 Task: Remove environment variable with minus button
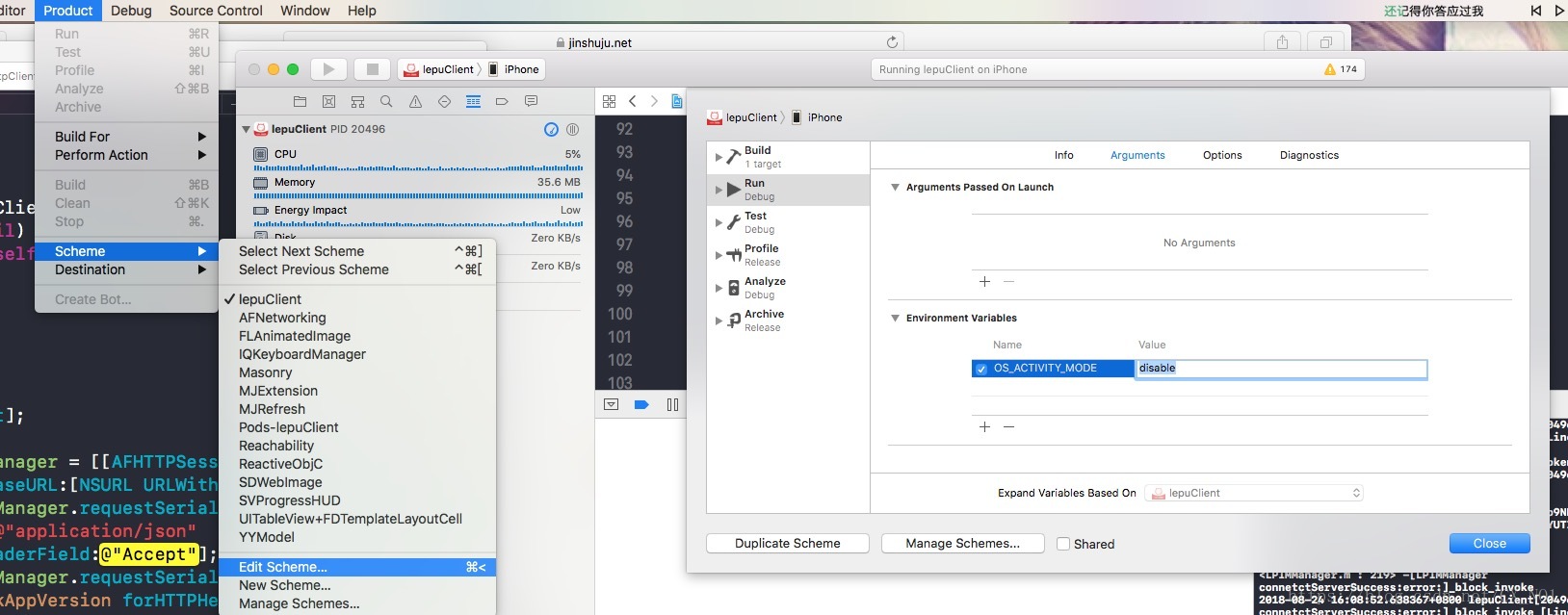pyautogui.click(x=1008, y=427)
